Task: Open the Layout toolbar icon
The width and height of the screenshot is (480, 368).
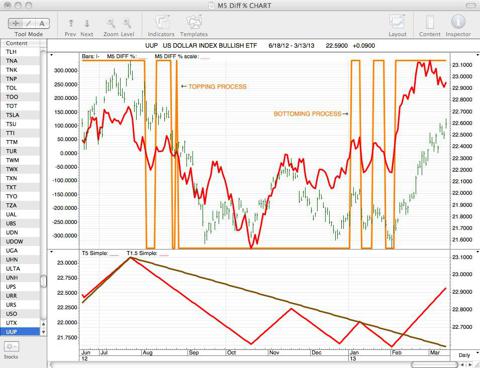Action: coord(397,23)
